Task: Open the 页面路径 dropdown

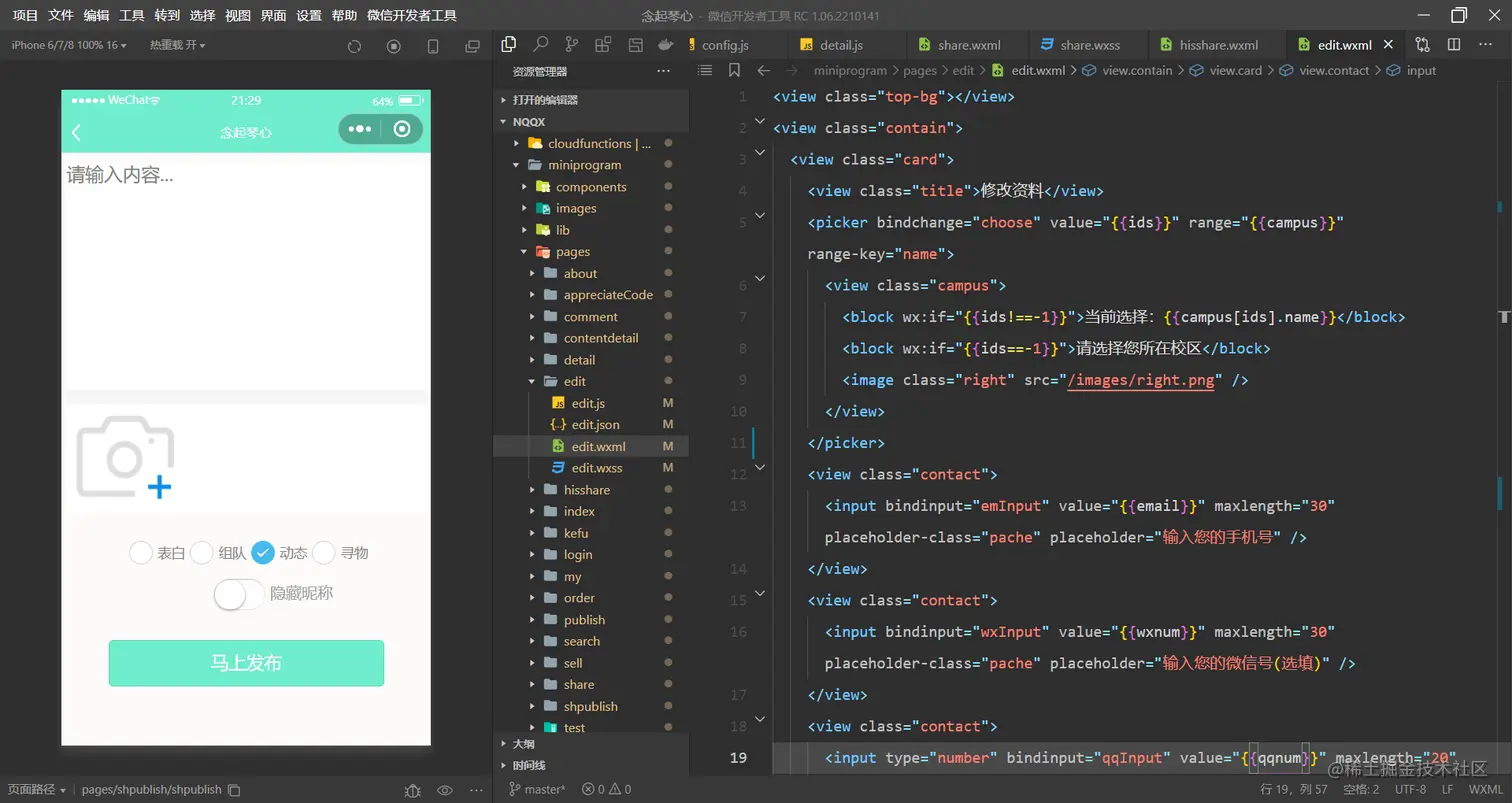Action: pos(37,789)
